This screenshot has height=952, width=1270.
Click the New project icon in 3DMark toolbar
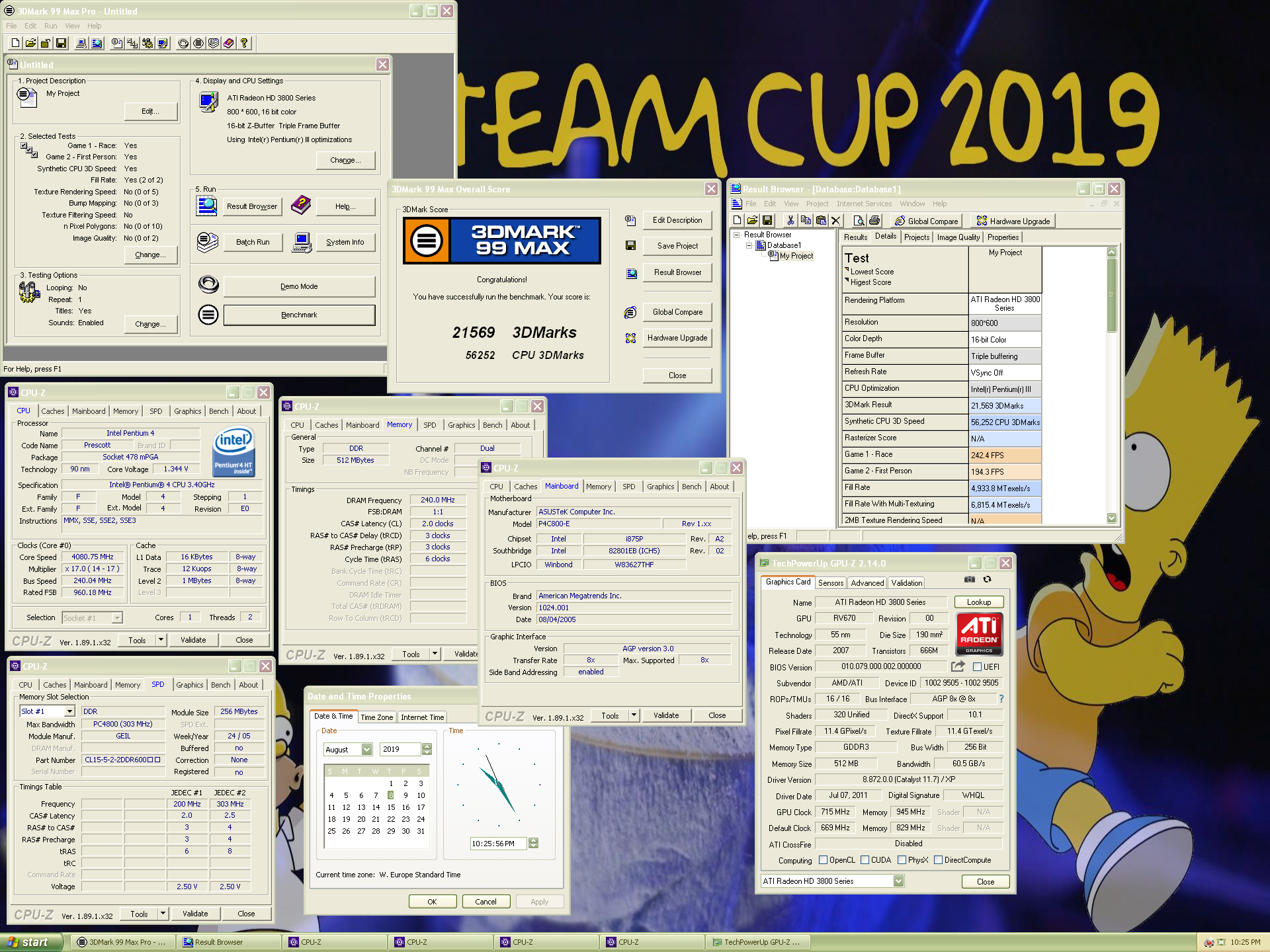pyautogui.click(x=15, y=43)
